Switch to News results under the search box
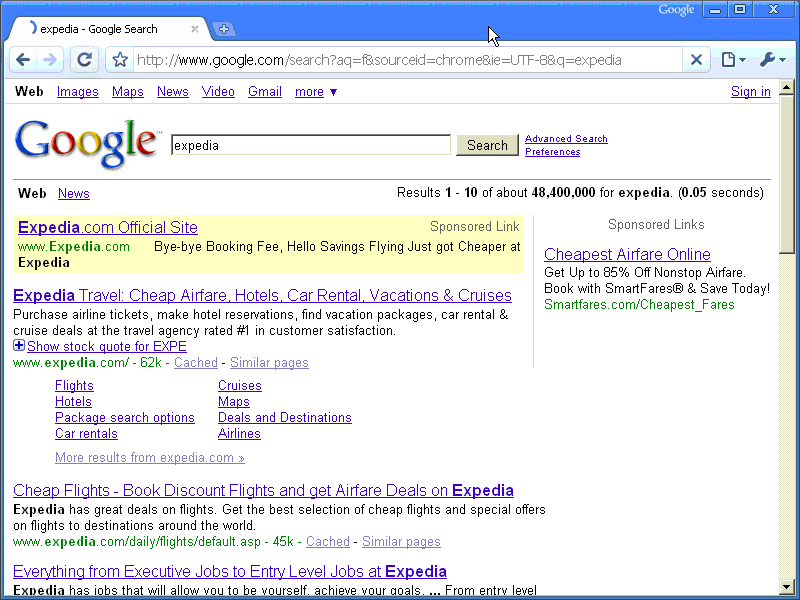 click(x=73, y=194)
